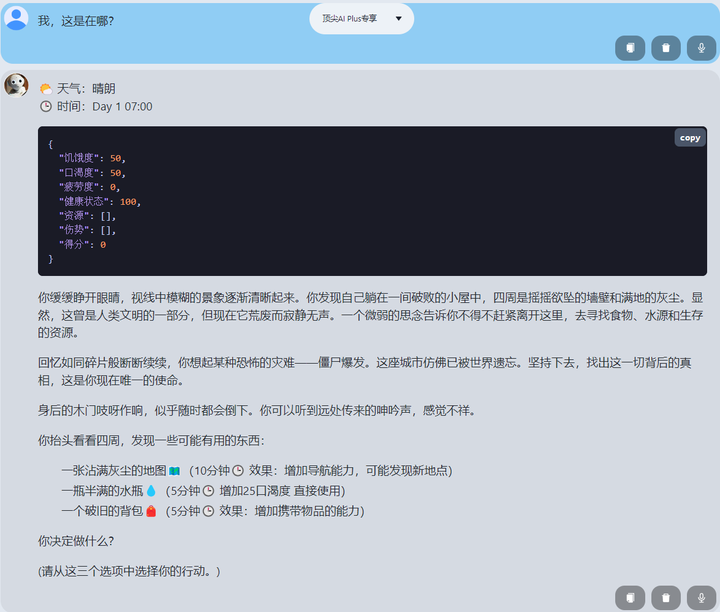Open the 顶尖AI Plus专享 model dropdown
The image size is (720, 612).
coord(361,19)
